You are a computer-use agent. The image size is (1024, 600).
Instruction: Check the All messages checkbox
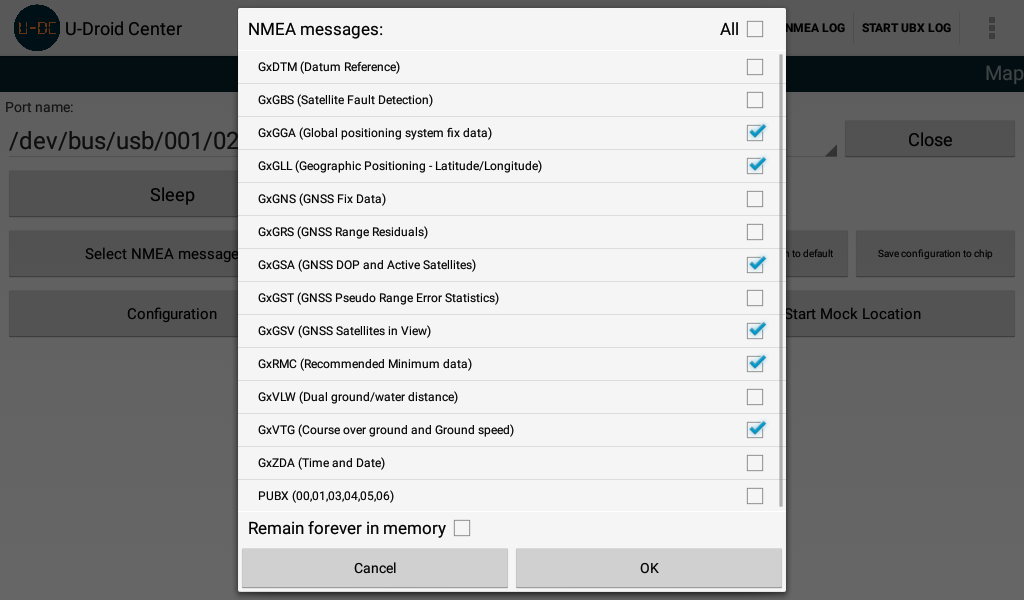754,29
